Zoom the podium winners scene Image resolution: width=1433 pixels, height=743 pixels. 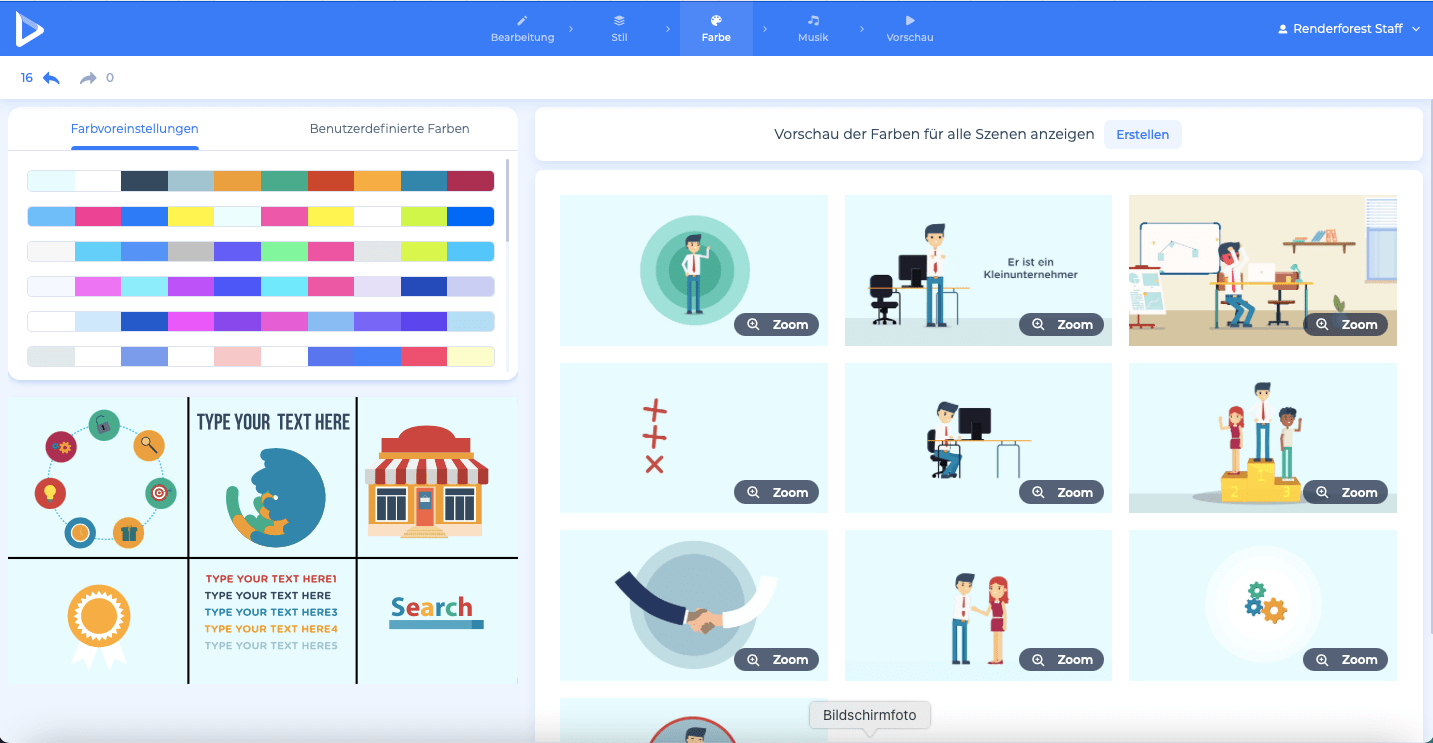pos(1346,492)
